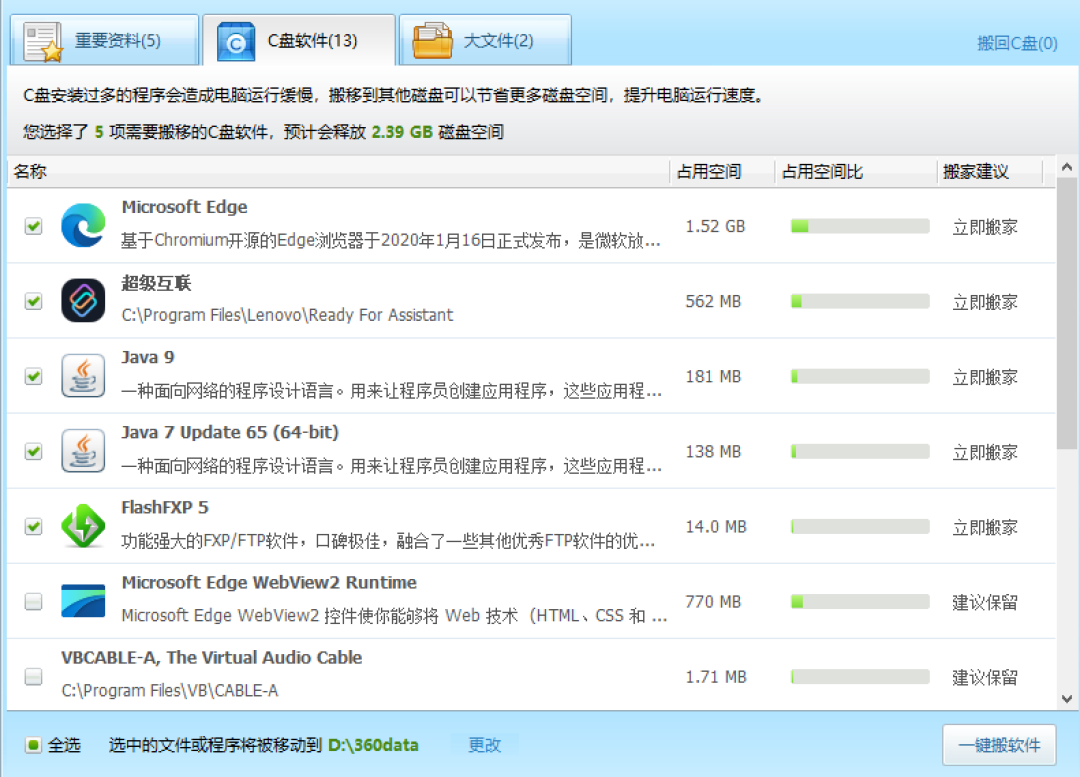This screenshot has height=777, width=1080.
Task: Select the Java 9 title text
Action: 148,357
